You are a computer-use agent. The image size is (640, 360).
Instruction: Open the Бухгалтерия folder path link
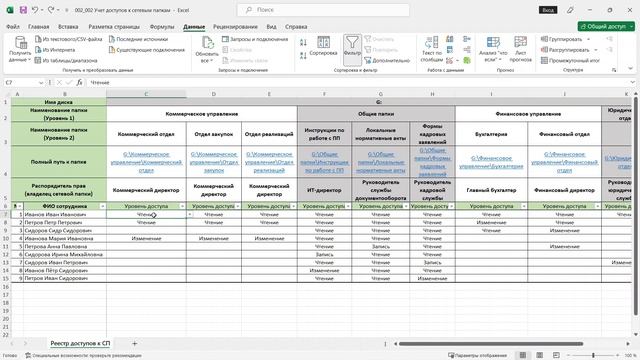point(491,162)
